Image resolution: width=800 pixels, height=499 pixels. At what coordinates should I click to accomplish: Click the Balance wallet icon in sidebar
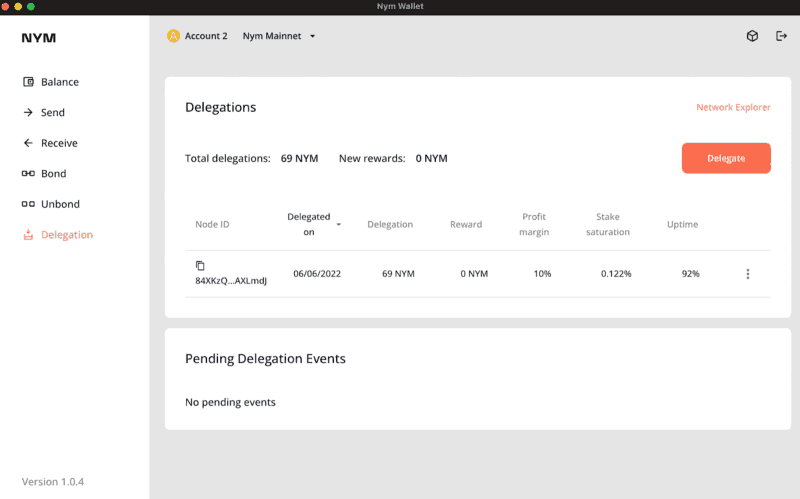point(28,82)
